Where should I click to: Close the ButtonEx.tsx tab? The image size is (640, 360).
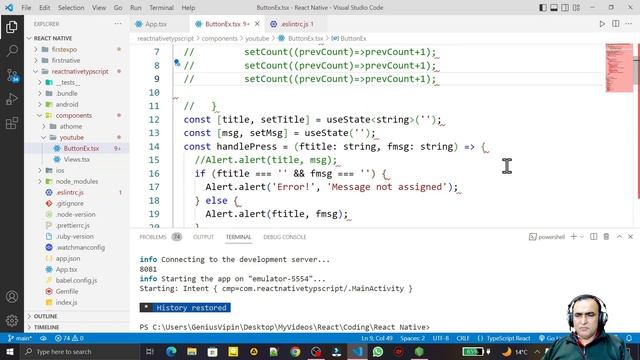[257, 24]
